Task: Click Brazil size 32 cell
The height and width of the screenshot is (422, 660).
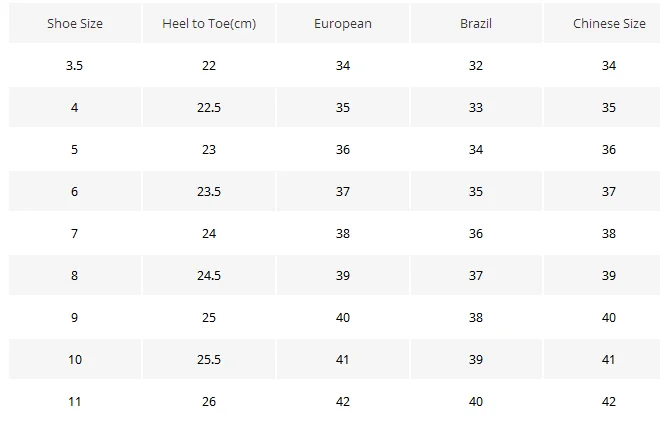Action: [476, 65]
